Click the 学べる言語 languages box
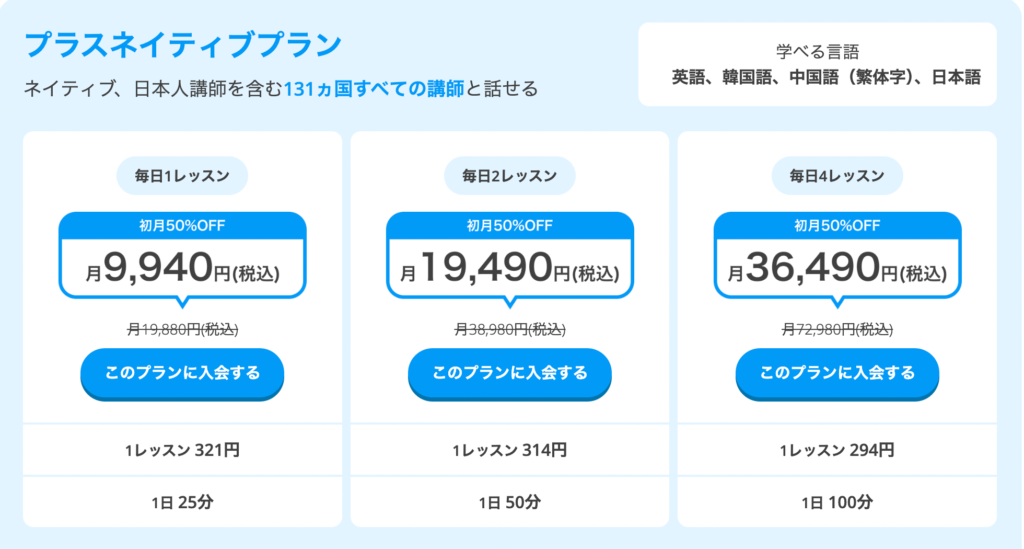Viewport: 1024px width, 549px height. (818, 64)
